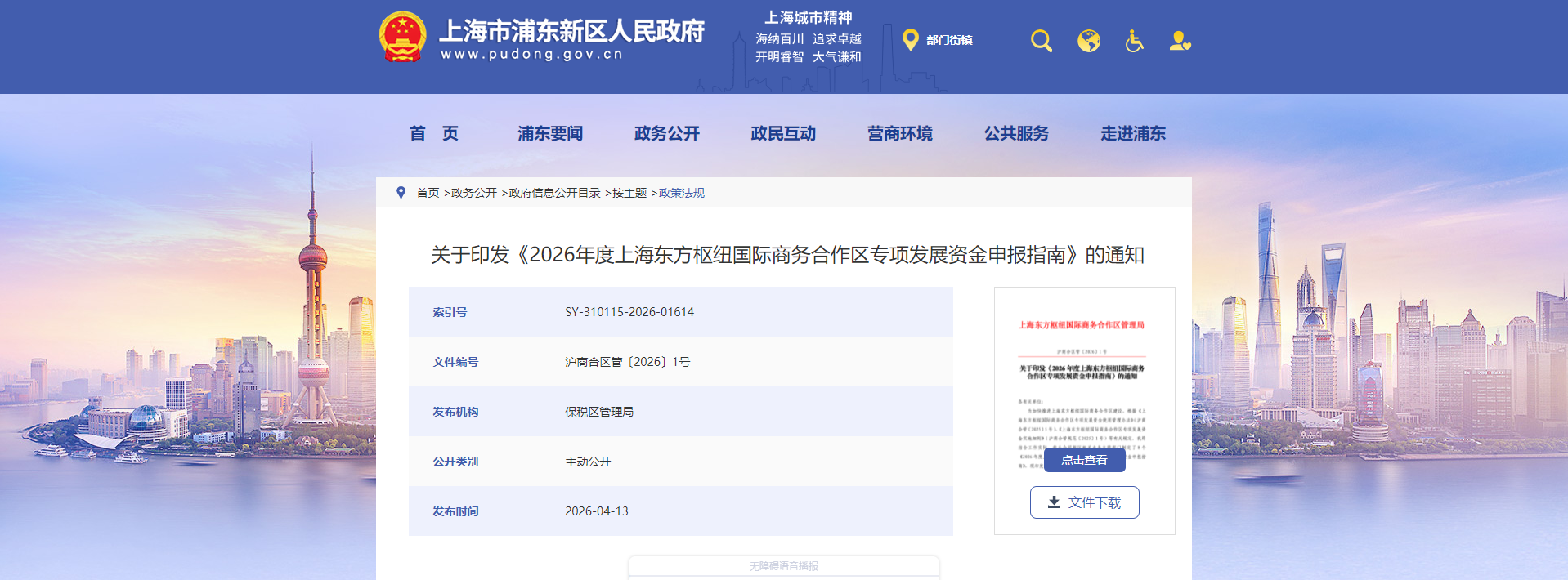
Task: Open the 浦东要闻 navigation menu
Action: (x=550, y=133)
